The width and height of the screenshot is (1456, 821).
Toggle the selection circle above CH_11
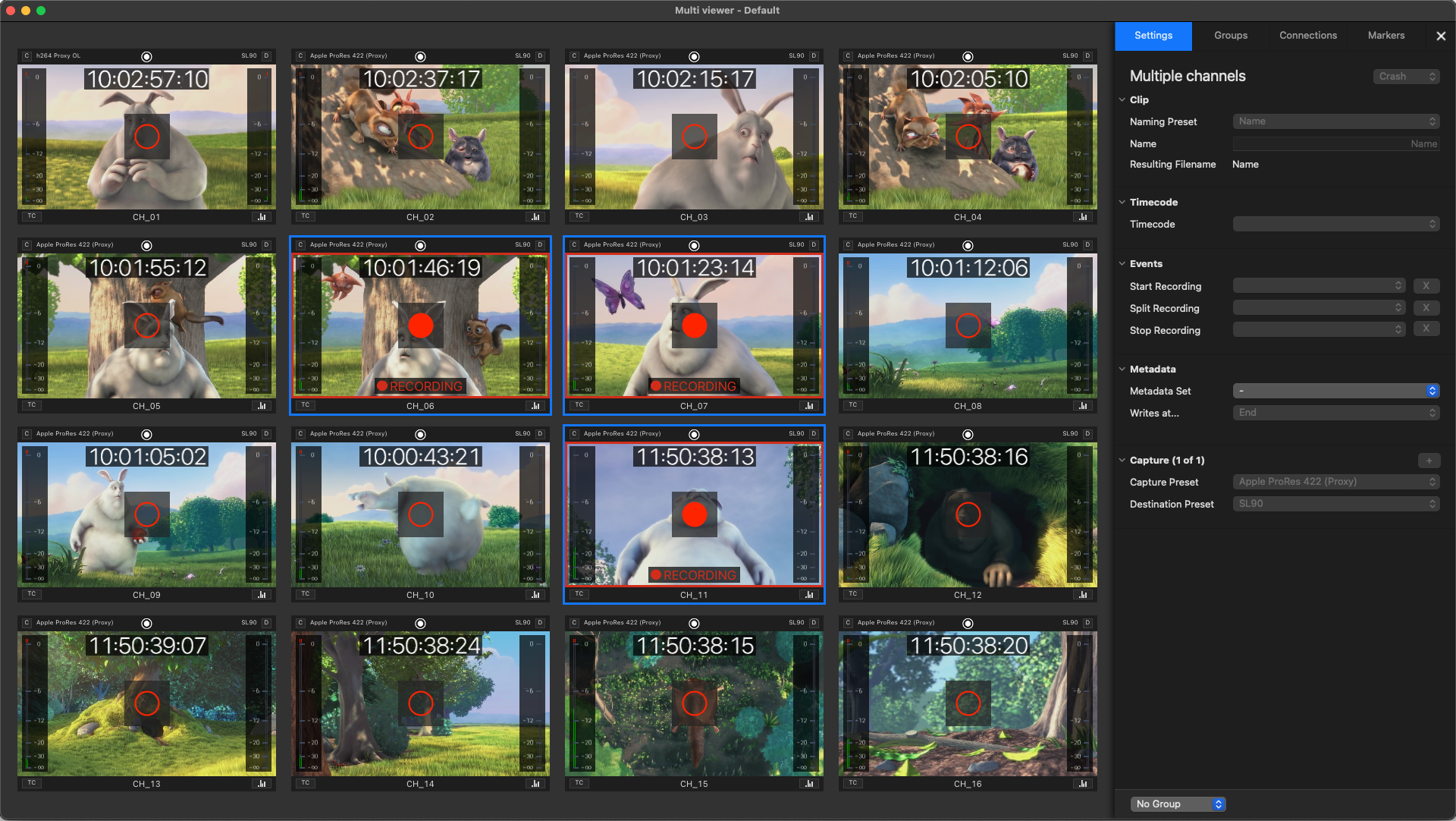point(695,435)
